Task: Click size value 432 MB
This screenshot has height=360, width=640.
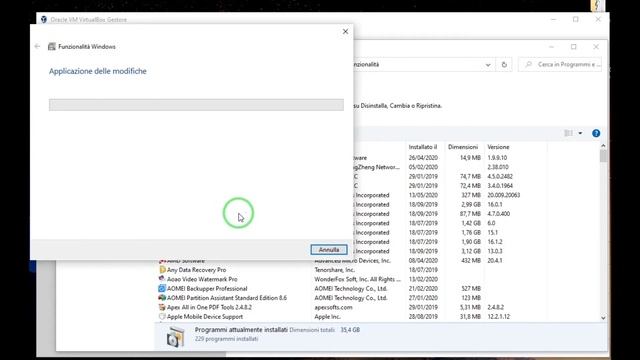Action: (471, 260)
